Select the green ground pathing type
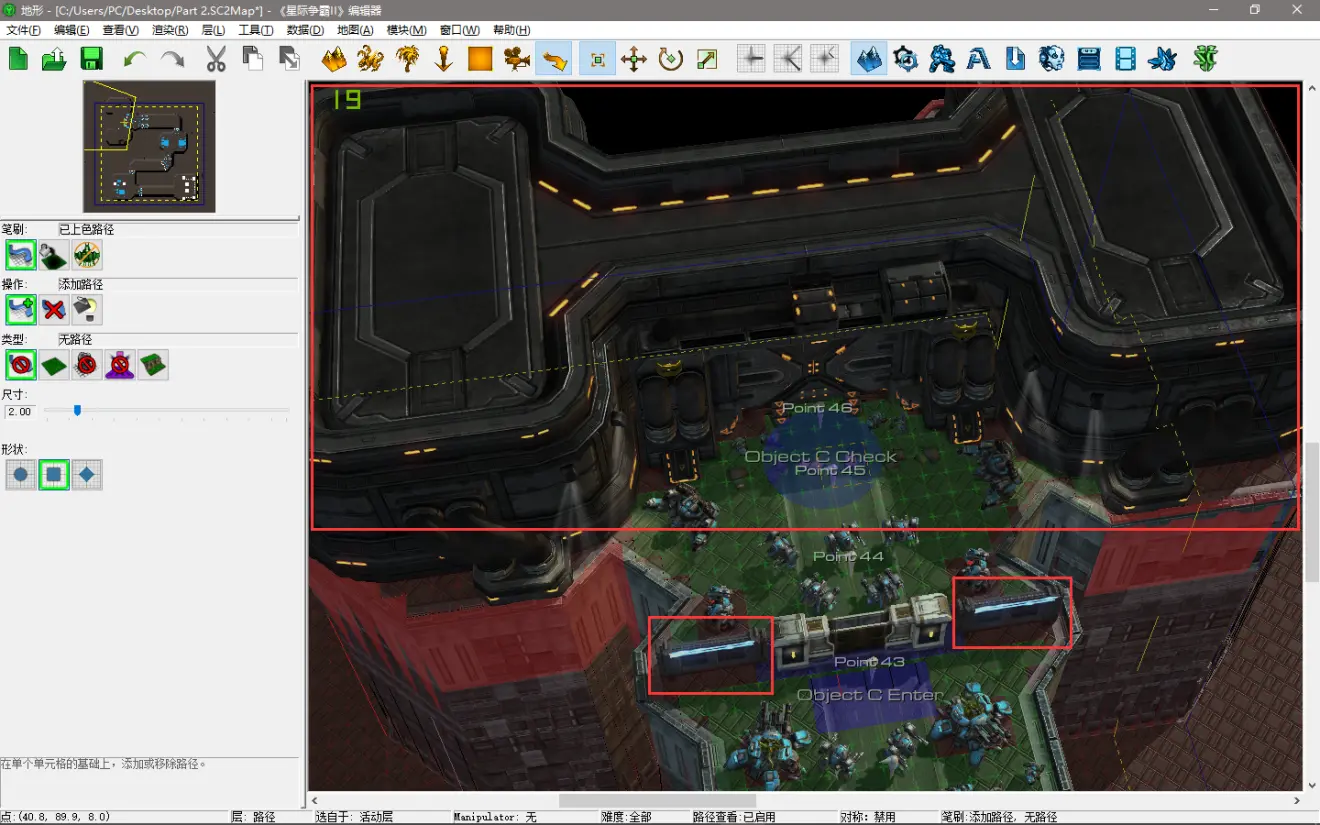Viewport: 1320px width, 825px height. coord(53,365)
